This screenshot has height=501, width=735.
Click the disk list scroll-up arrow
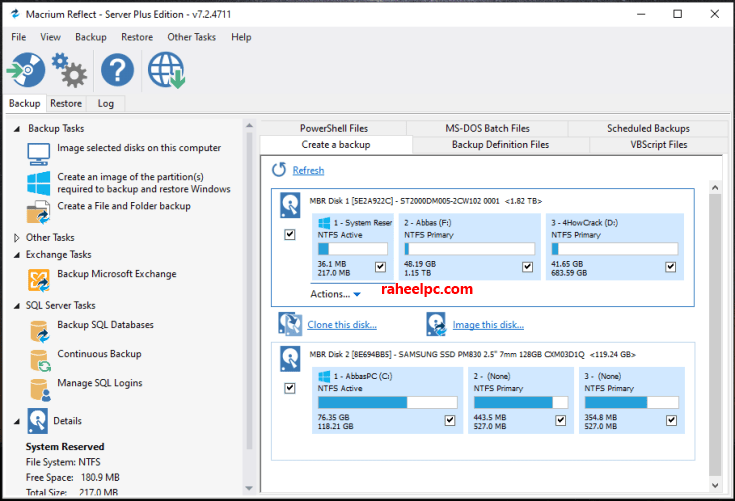(x=715, y=188)
